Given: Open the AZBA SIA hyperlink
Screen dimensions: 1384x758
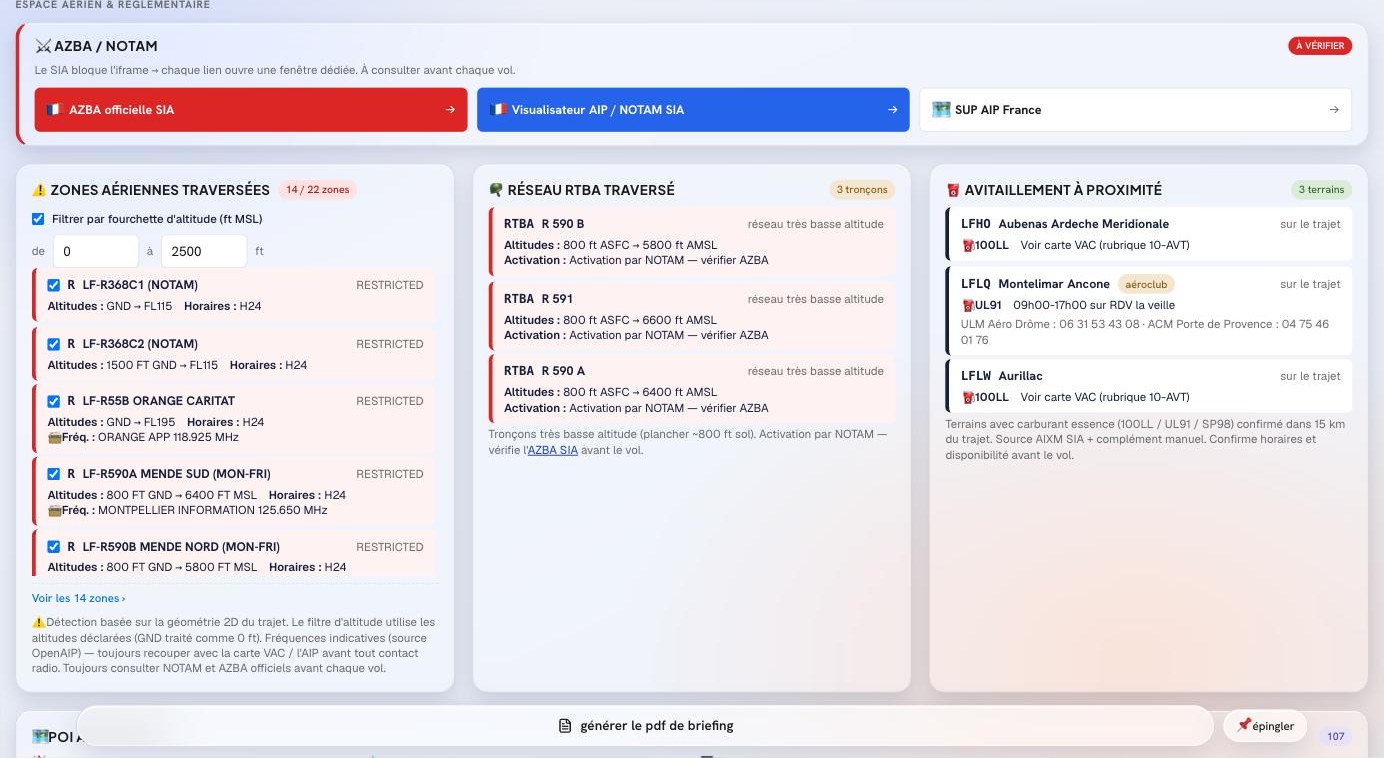Looking at the screenshot, I should (x=553, y=451).
